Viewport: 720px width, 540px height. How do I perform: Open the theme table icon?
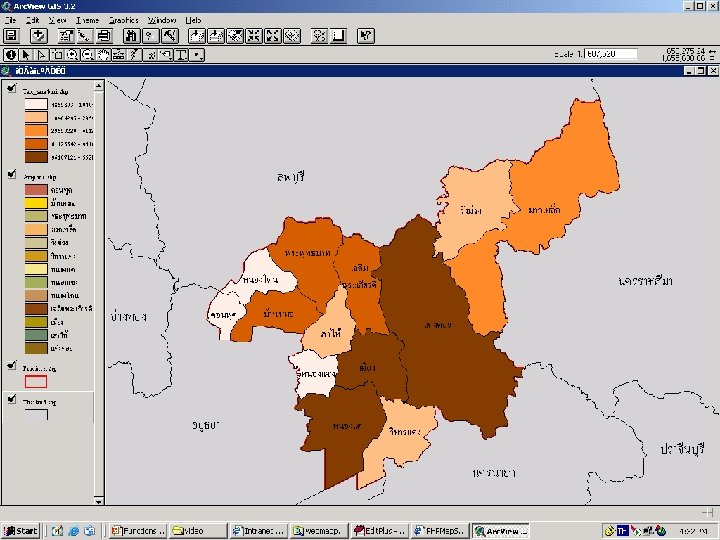[104, 36]
